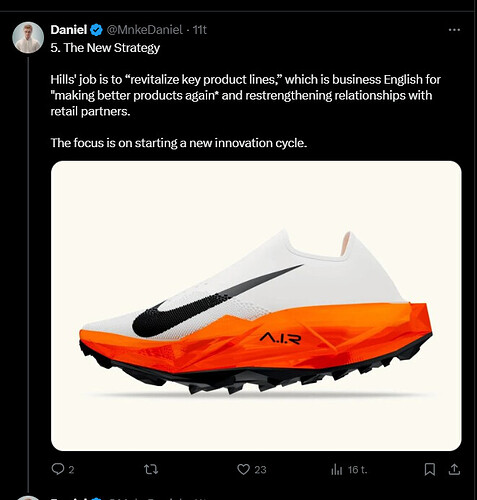Image resolution: width=477 pixels, height=500 pixels.
Task: Open Daniel's profile avatar picture
Action: pos(28,37)
